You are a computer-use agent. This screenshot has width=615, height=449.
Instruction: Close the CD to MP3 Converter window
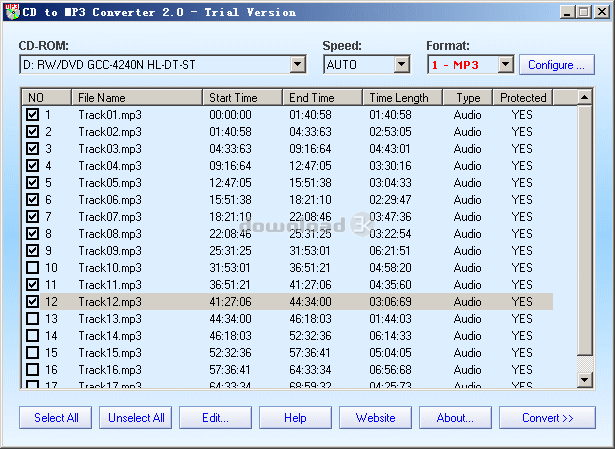coord(602,12)
